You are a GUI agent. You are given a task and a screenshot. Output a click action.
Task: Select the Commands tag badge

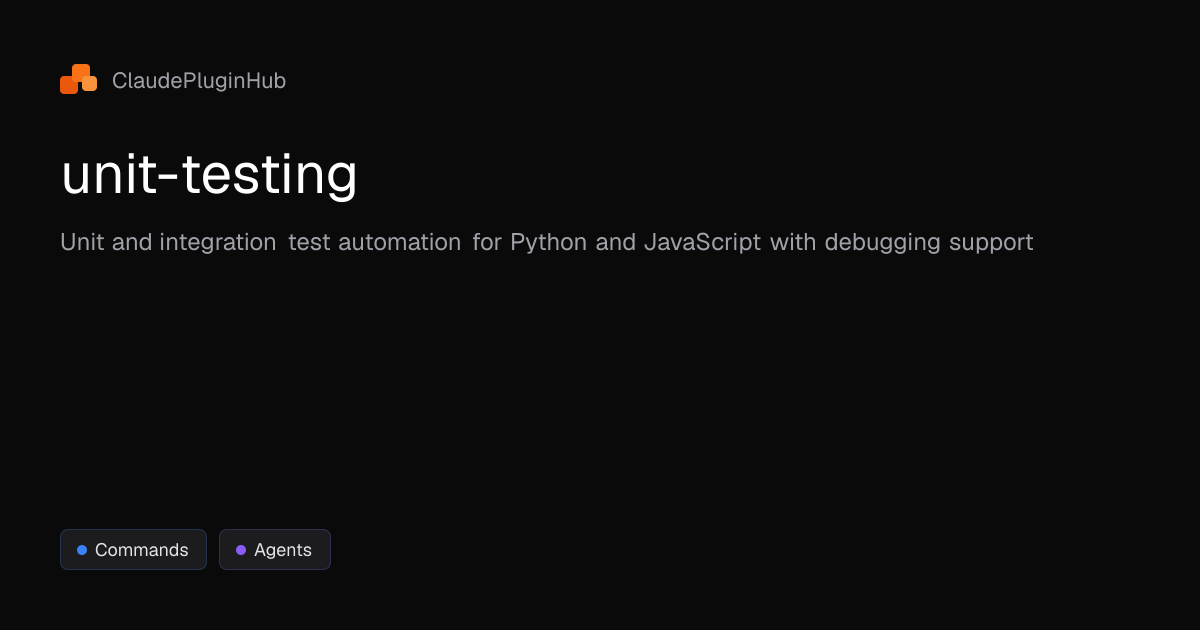coord(133,550)
